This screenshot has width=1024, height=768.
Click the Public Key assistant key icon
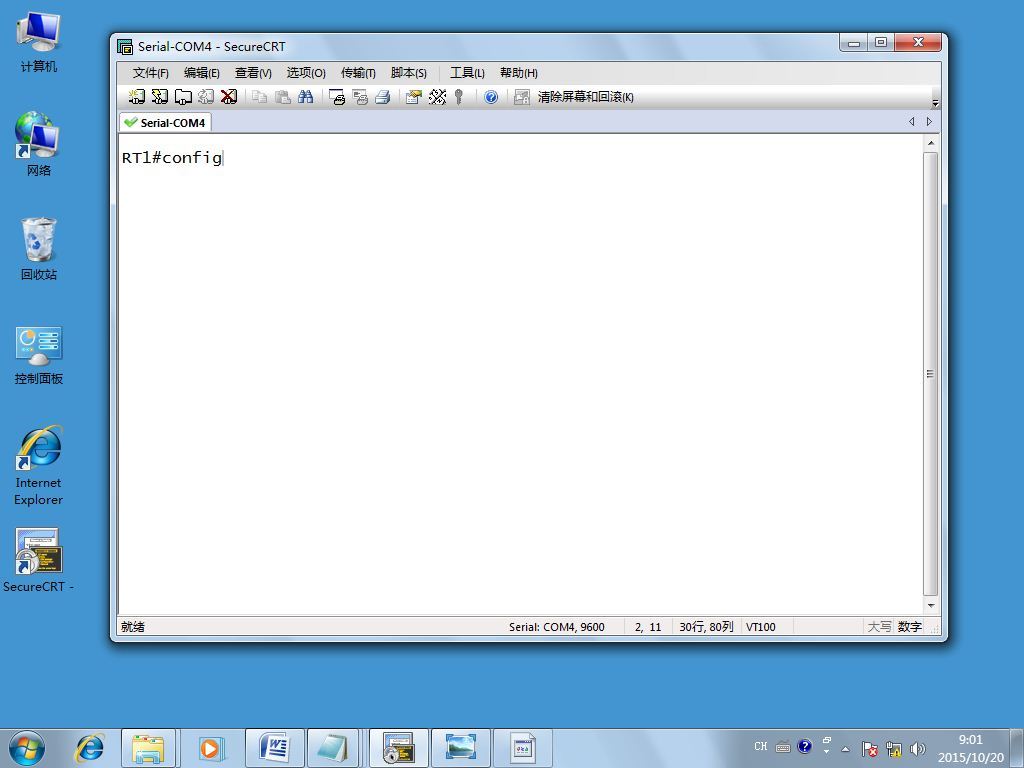point(459,97)
